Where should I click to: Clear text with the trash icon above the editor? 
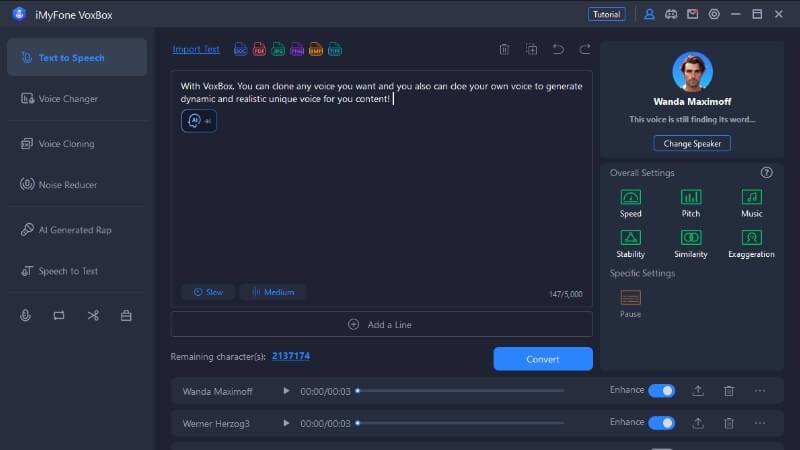click(504, 49)
